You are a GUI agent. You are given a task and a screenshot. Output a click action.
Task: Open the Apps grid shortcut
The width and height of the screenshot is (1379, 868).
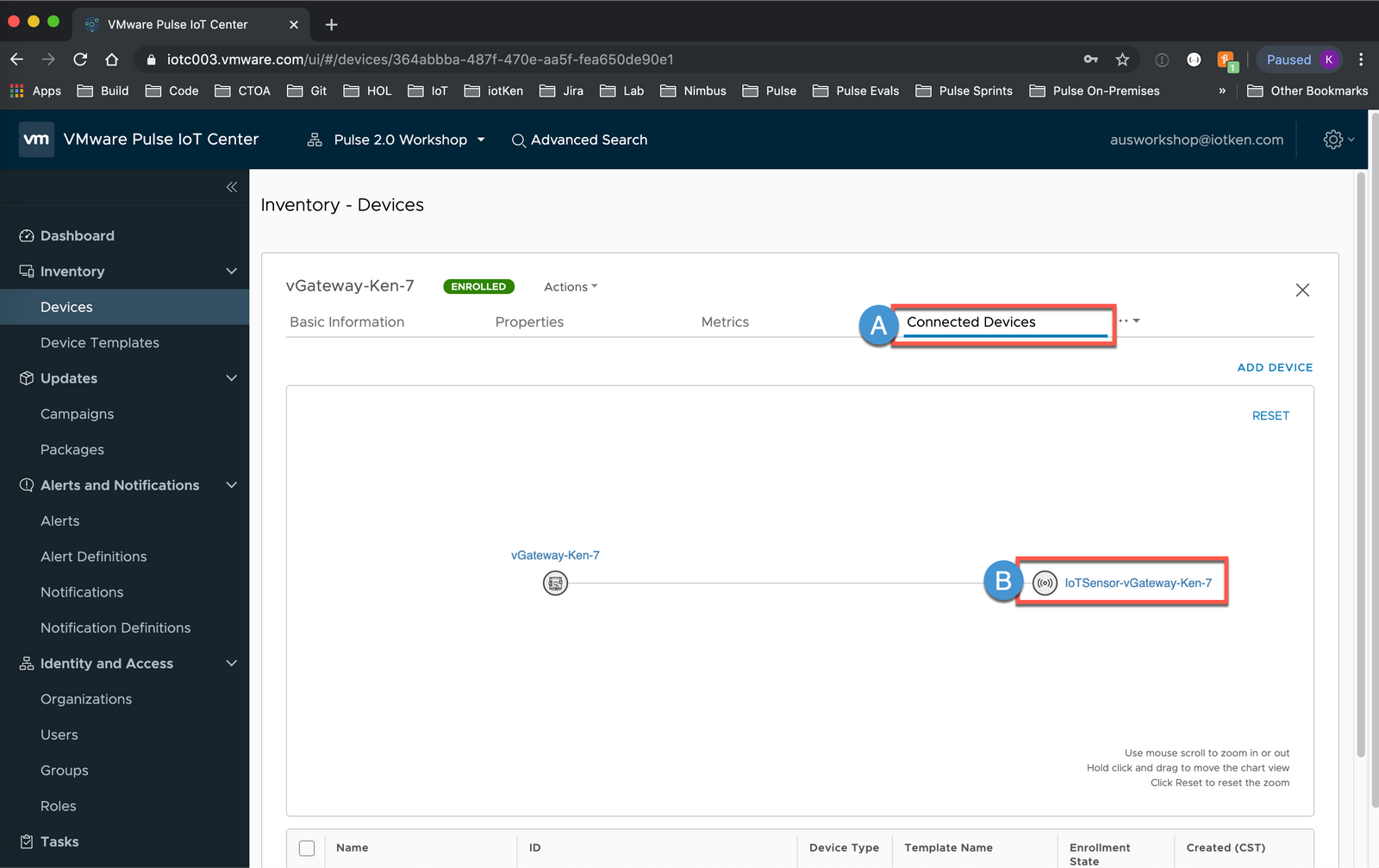click(x=35, y=91)
